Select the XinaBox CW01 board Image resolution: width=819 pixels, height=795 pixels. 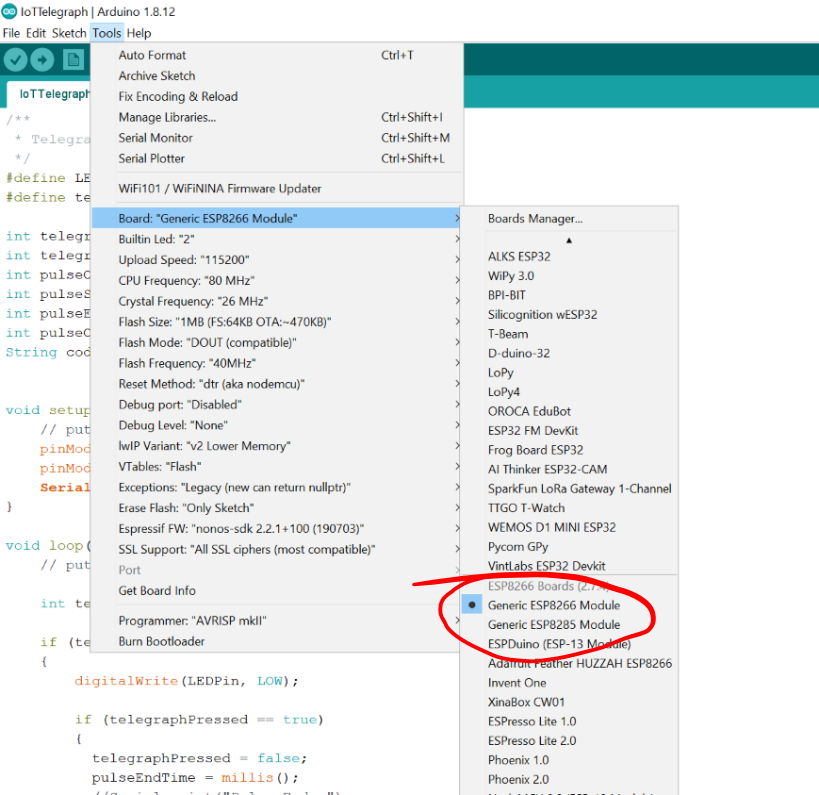pyautogui.click(x=569, y=702)
